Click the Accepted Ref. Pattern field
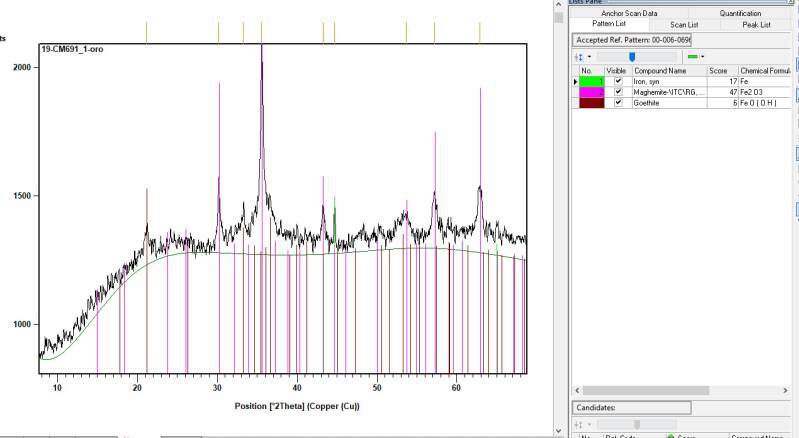799x438 pixels. [632, 40]
